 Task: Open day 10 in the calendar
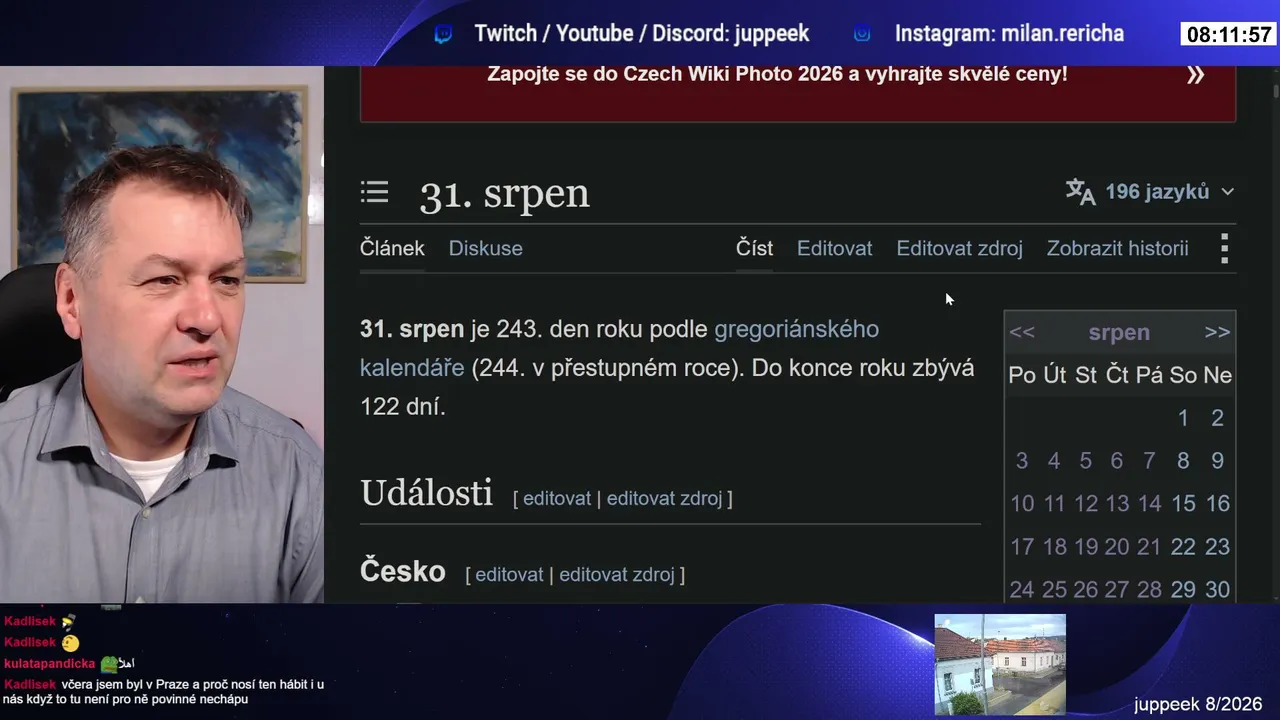(1022, 504)
